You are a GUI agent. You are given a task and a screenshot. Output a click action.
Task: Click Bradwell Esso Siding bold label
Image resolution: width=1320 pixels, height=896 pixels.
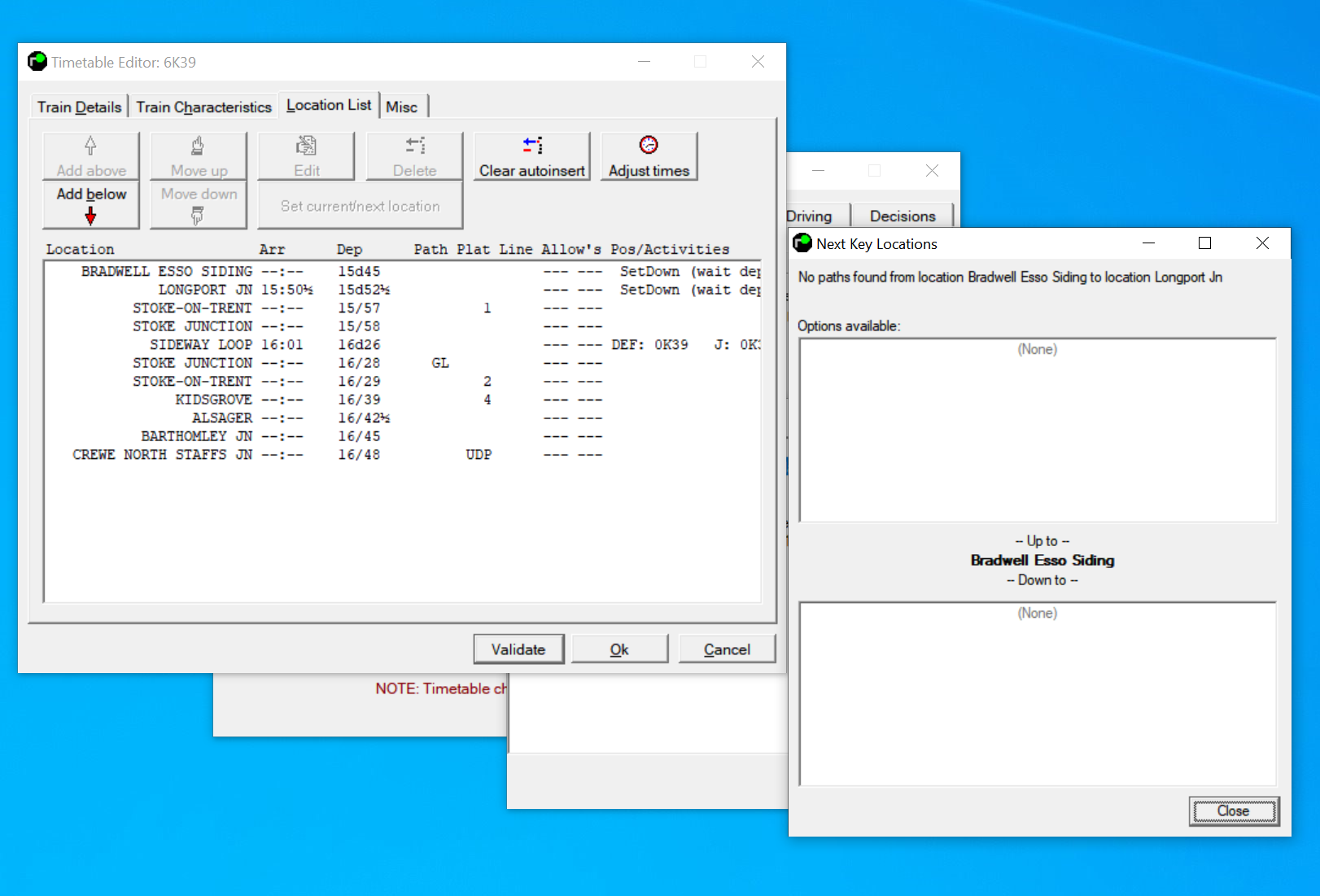1042,560
